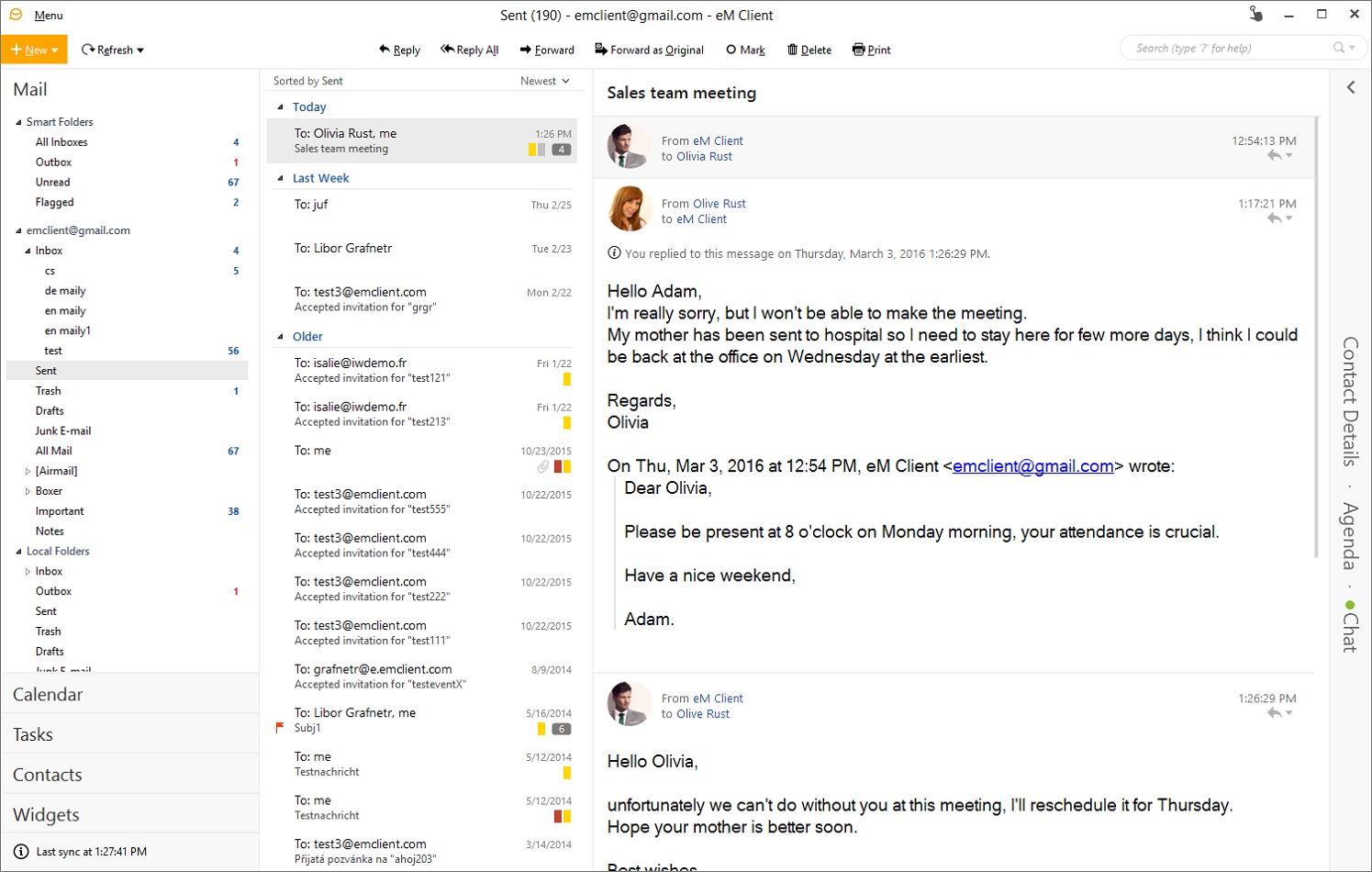The height and width of the screenshot is (872, 1372).
Task: Focus the search input field
Action: pos(1230,48)
